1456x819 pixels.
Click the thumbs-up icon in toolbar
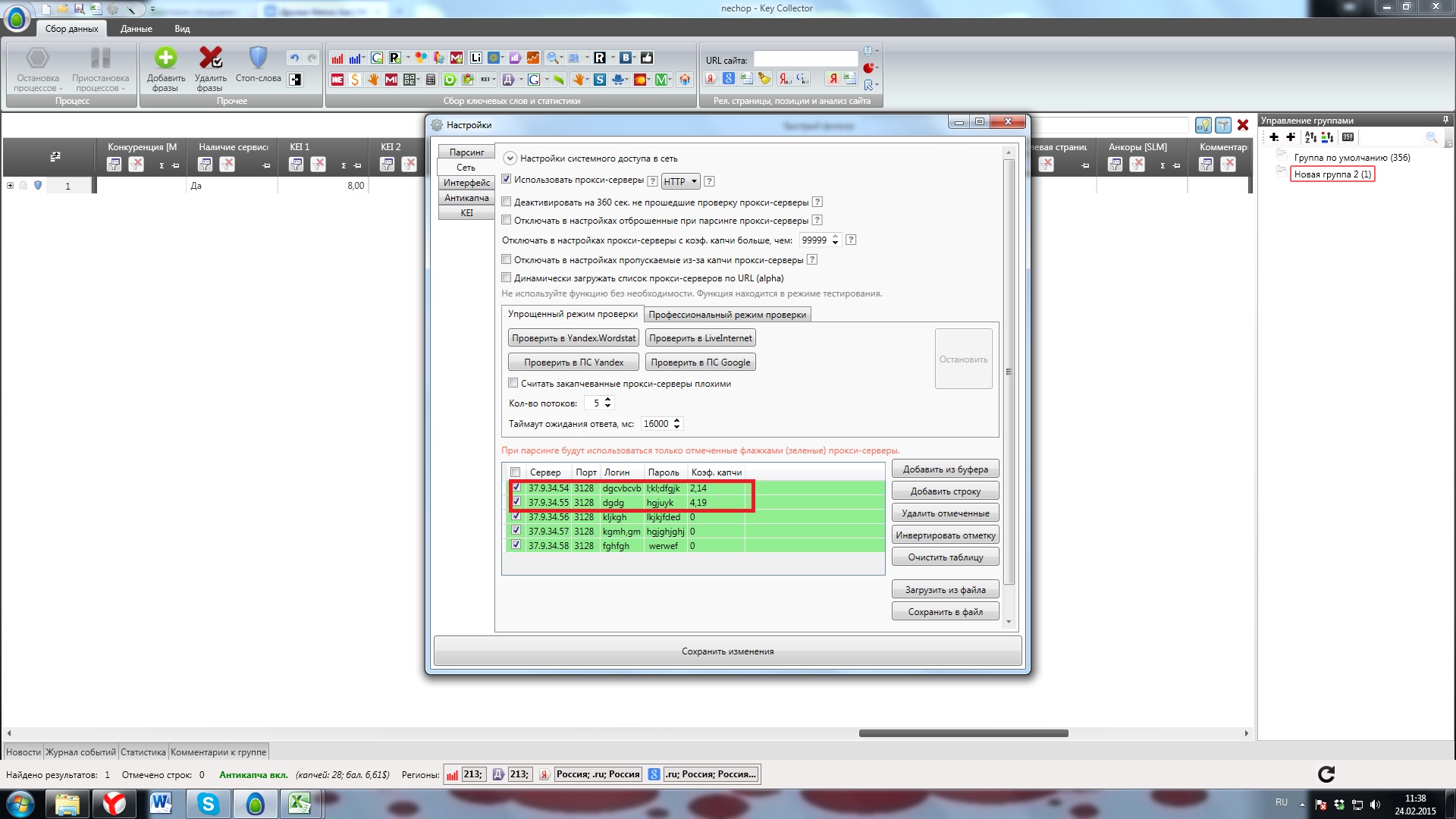(x=647, y=58)
